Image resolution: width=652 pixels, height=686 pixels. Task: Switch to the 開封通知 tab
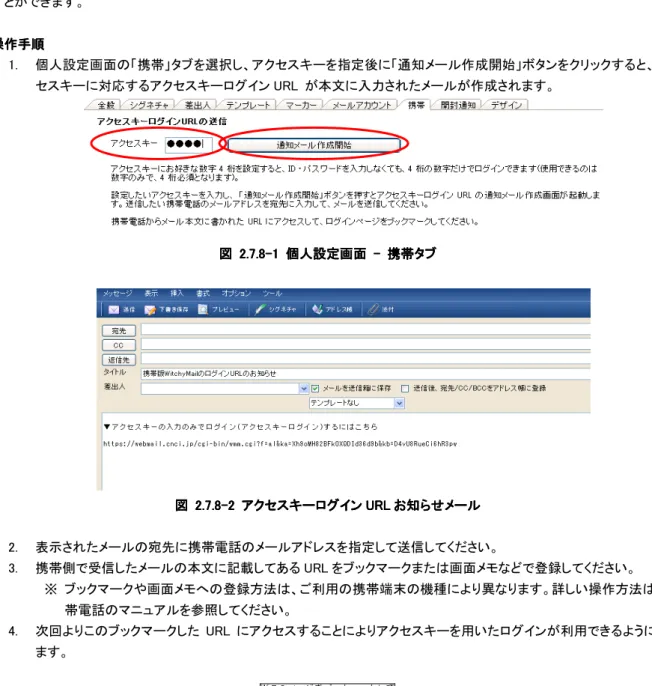point(458,105)
